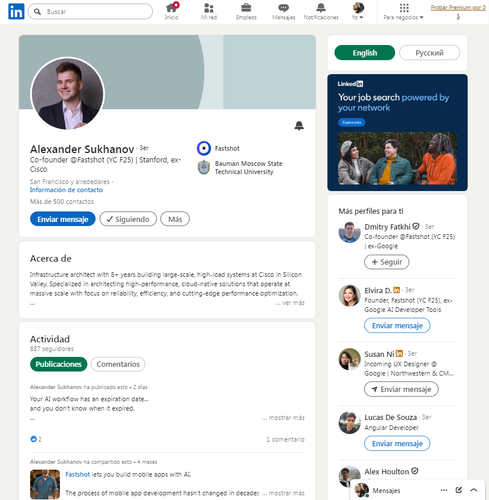
Task: Open the Más actions dropdown
Action: click(x=175, y=219)
